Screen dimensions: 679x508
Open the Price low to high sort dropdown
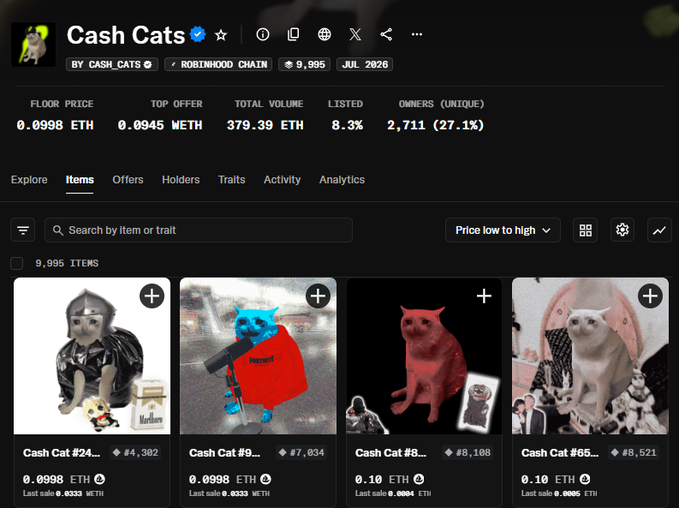pos(503,230)
